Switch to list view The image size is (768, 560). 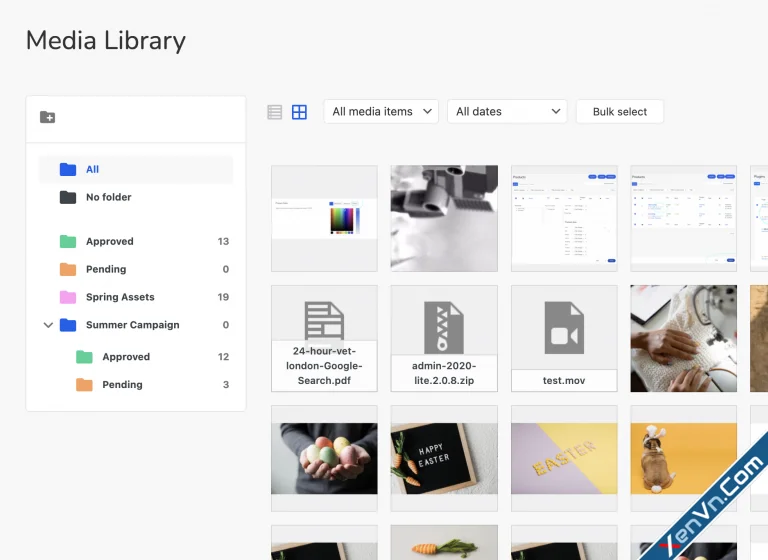[275, 112]
